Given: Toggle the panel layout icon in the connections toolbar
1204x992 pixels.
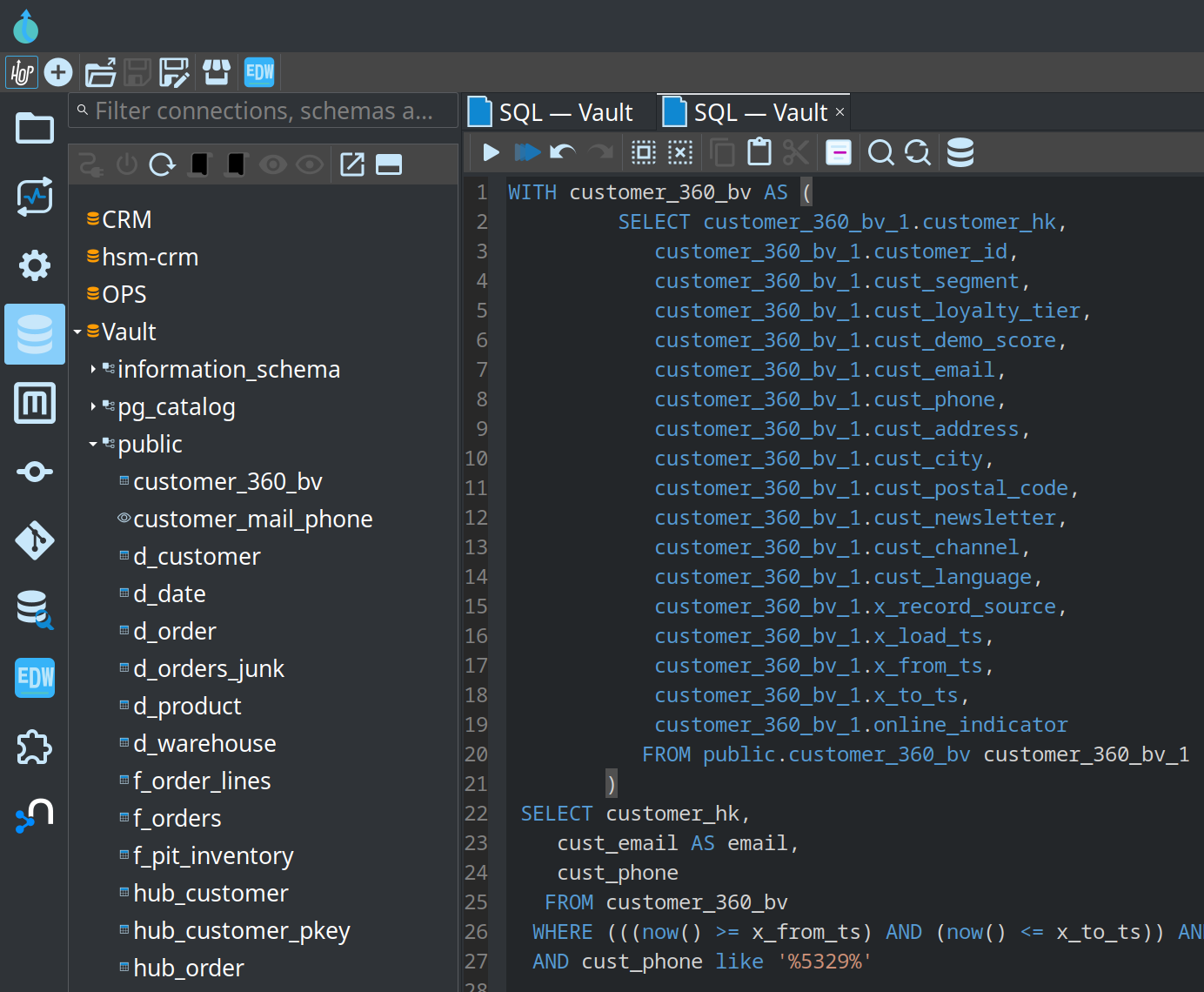Looking at the screenshot, I should tap(389, 164).
